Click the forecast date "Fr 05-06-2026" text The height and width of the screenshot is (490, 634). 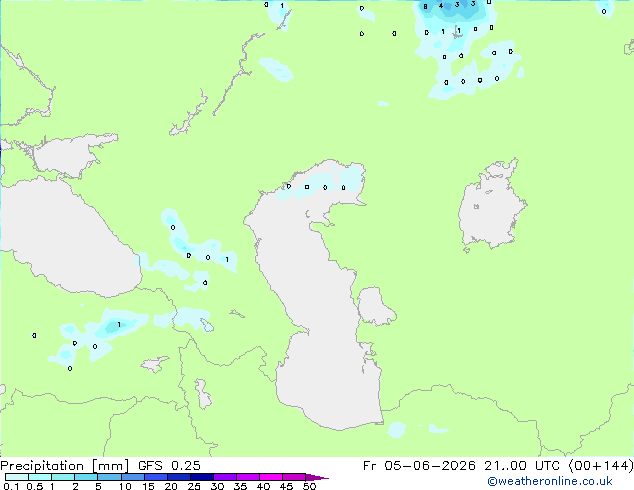pyautogui.click(x=419, y=465)
